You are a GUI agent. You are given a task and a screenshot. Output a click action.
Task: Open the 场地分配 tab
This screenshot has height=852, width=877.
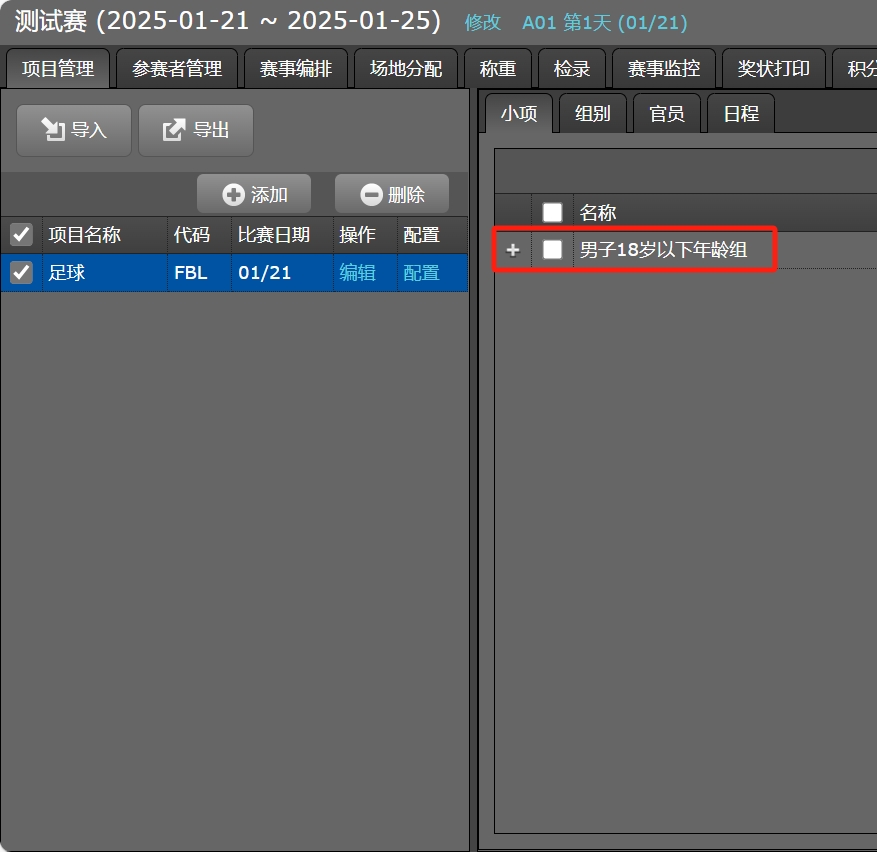pyautogui.click(x=406, y=69)
